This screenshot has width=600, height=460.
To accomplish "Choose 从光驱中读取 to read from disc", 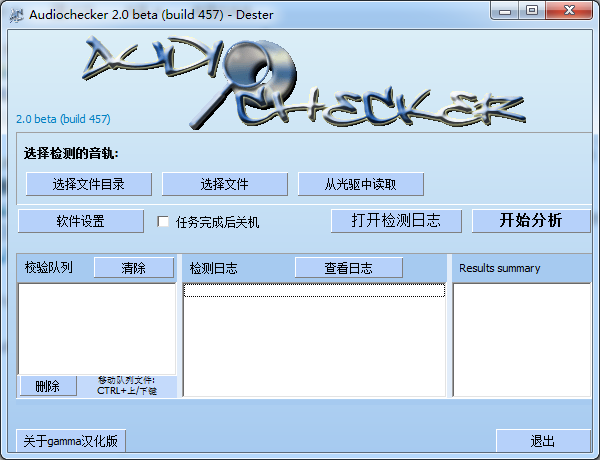I will 360,184.
